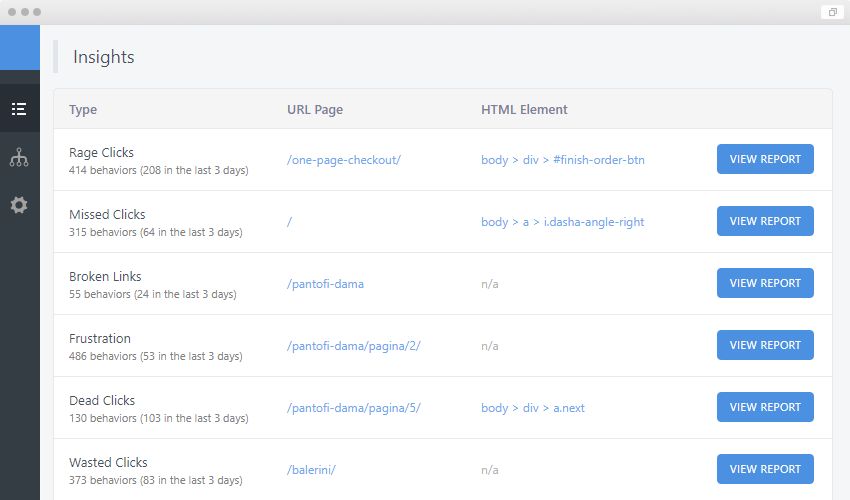Click "414 behaviors (208 in the last 3 days)"

click(159, 170)
